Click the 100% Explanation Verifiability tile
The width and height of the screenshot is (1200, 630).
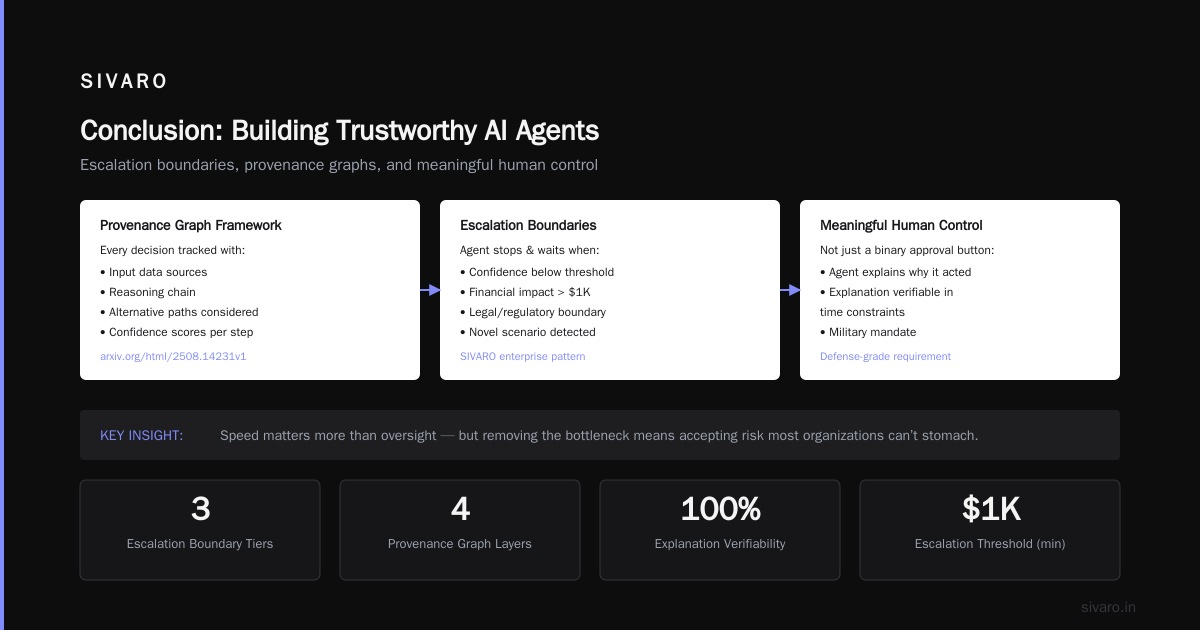coord(720,530)
